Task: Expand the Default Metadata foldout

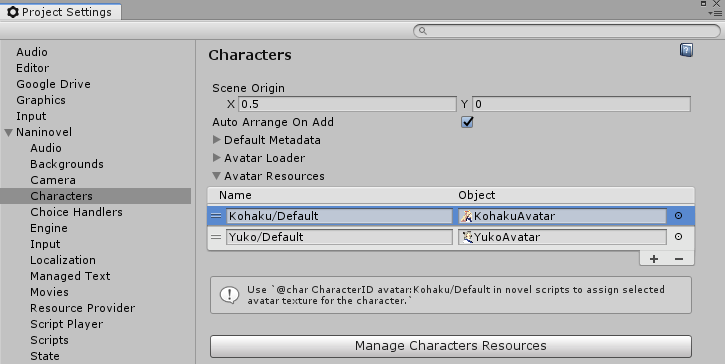Action: [x=216, y=140]
